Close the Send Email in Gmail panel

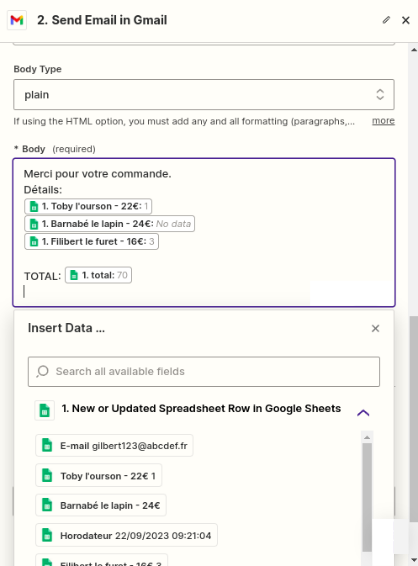pyautogui.click(x=406, y=20)
